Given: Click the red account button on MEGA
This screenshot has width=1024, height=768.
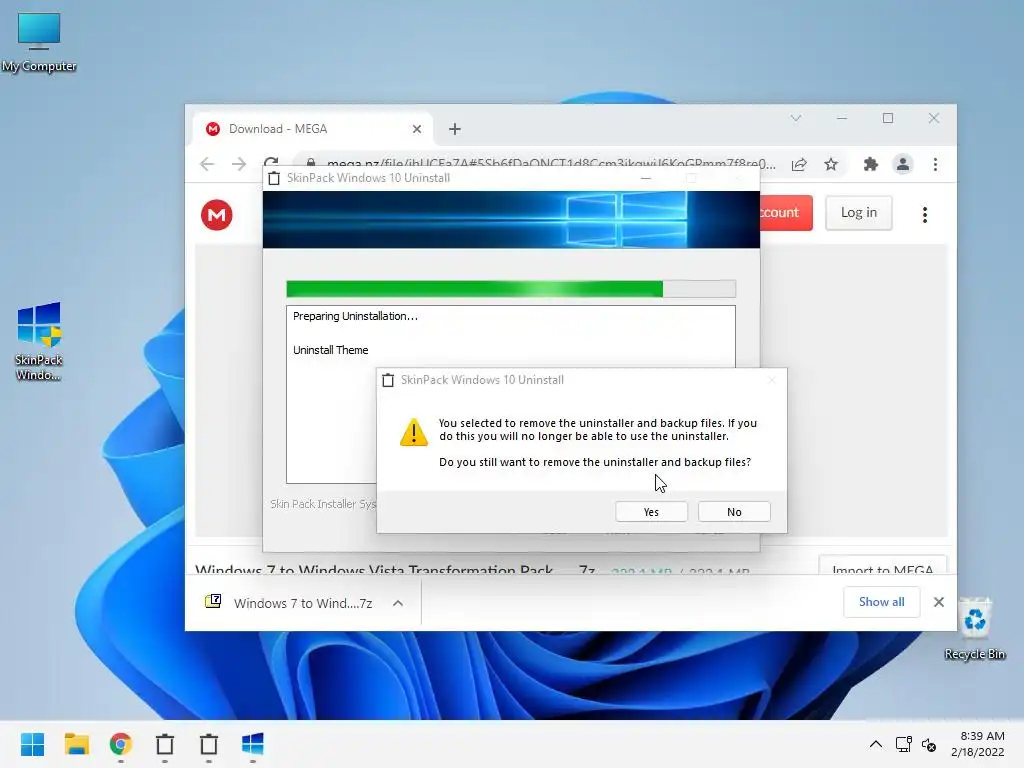Looking at the screenshot, I should coord(786,212).
